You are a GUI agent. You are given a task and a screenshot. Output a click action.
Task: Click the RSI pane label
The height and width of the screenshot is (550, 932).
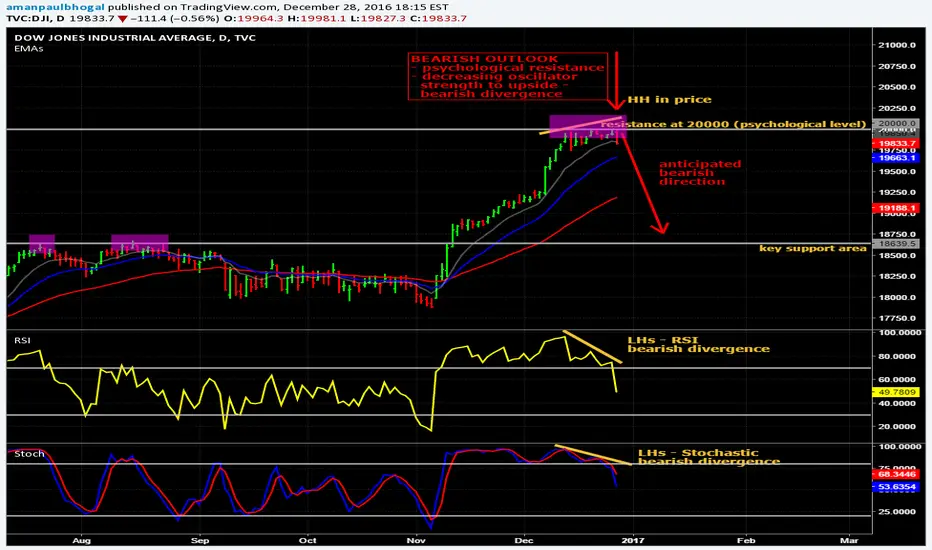coord(23,340)
